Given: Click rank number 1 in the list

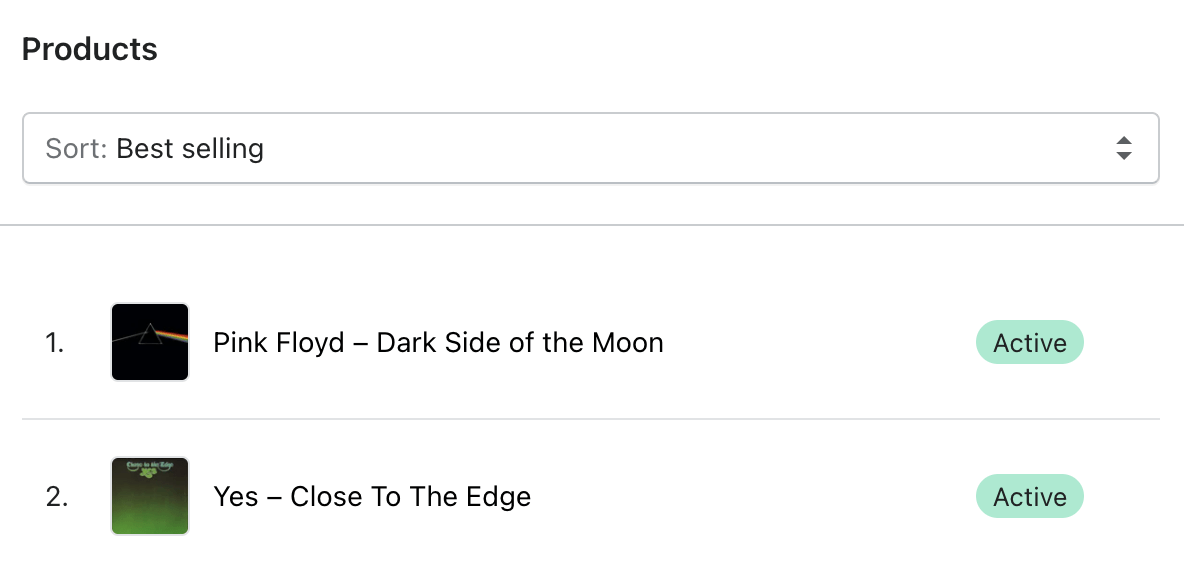Looking at the screenshot, I should pos(54,343).
